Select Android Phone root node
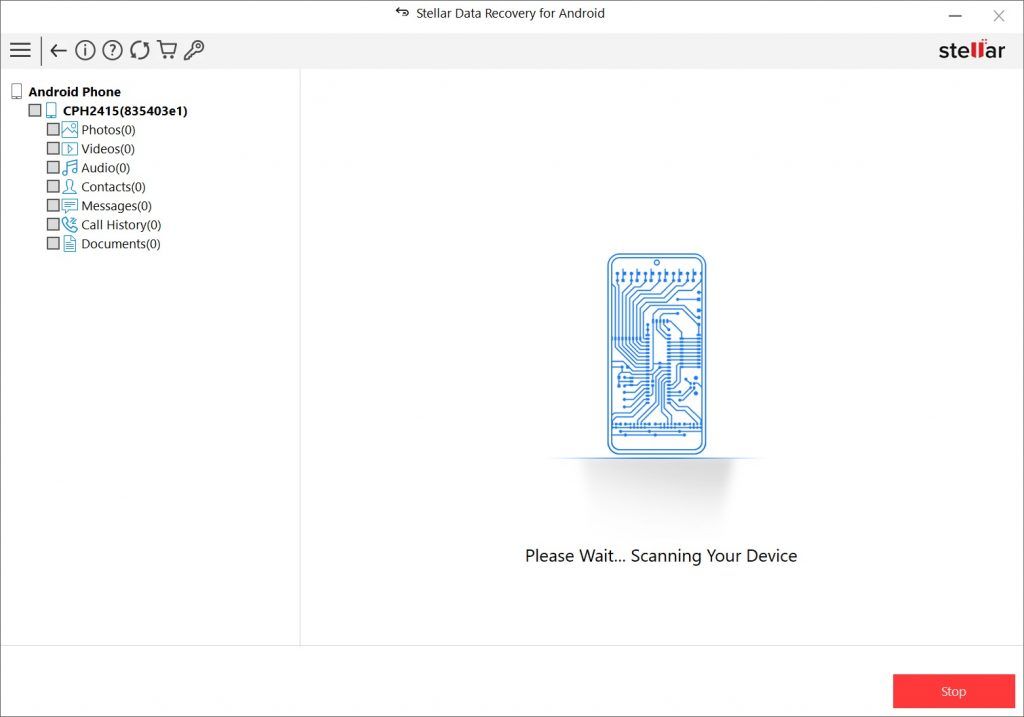The width and height of the screenshot is (1024, 717). pyautogui.click(x=74, y=91)
